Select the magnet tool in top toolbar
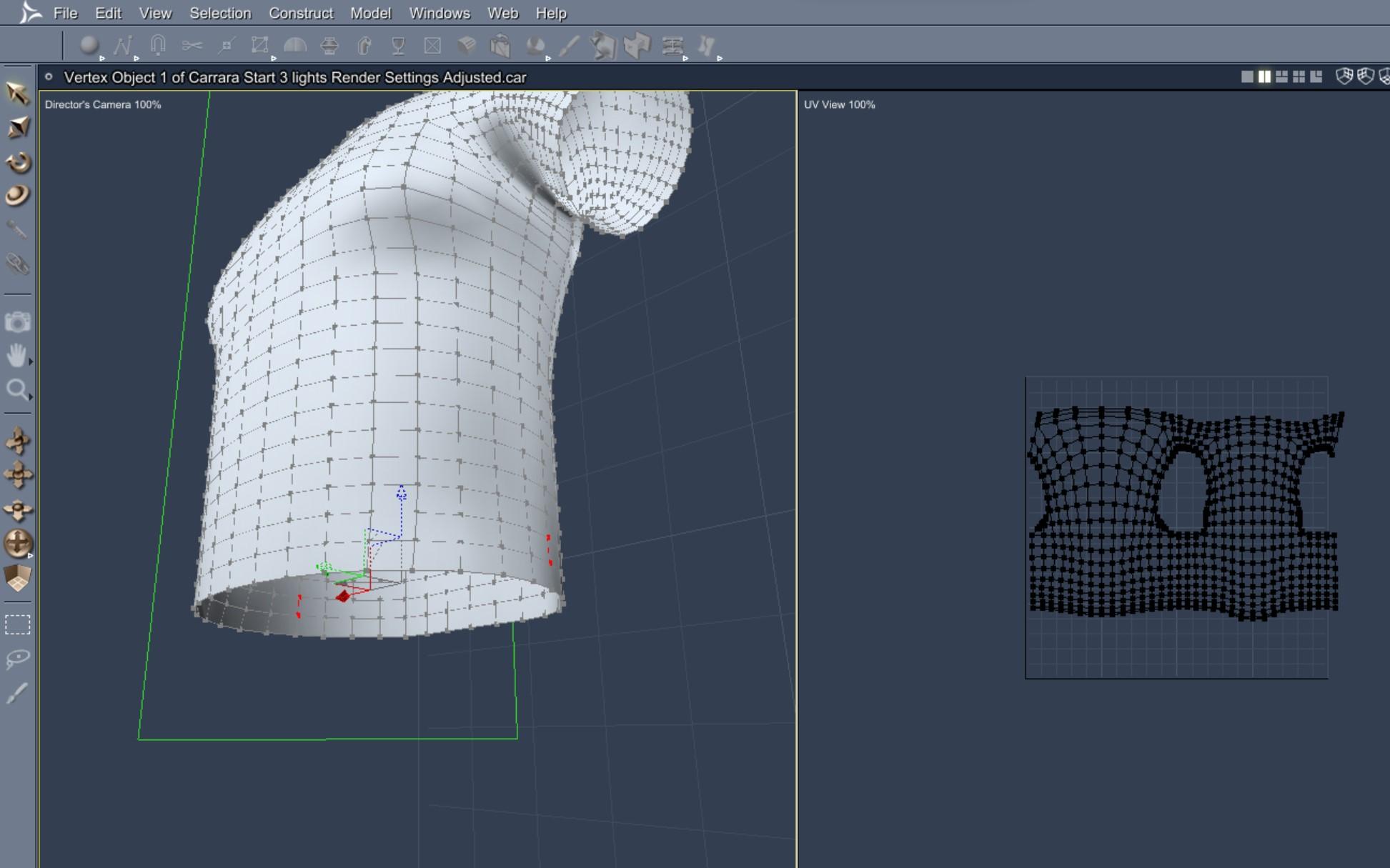Screen dimensions: 1390x868 pos(158,46)
